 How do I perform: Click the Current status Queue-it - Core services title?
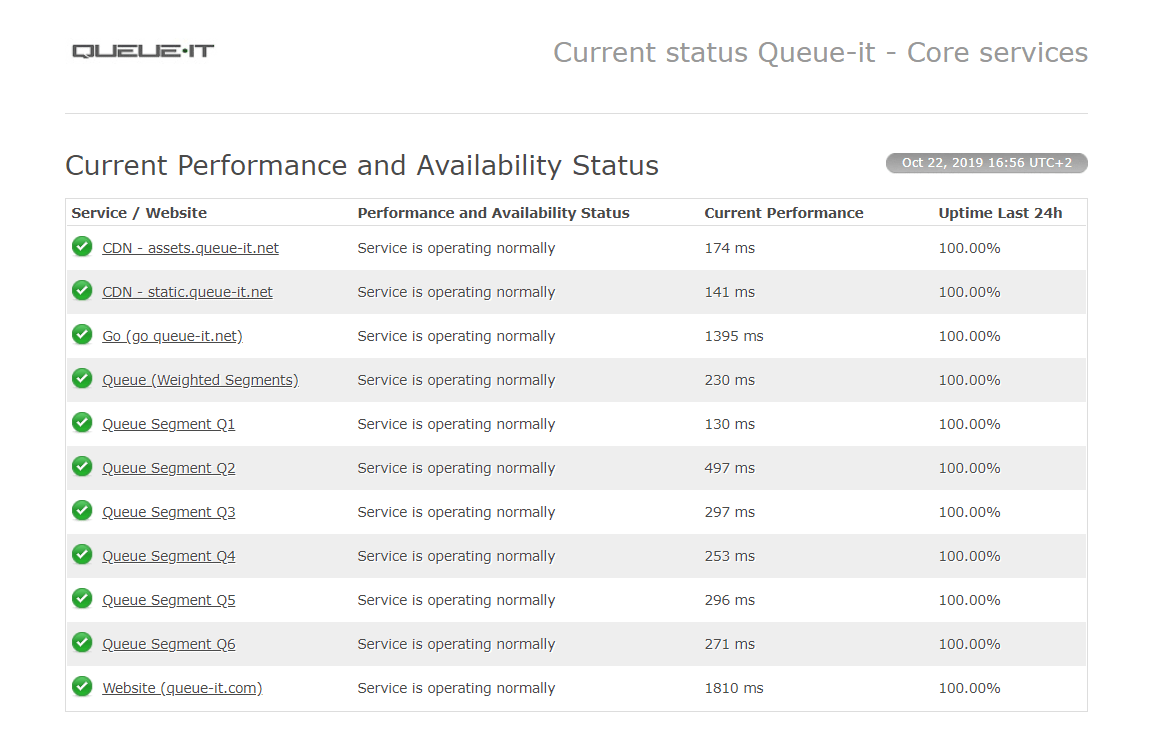pos(821,53)
